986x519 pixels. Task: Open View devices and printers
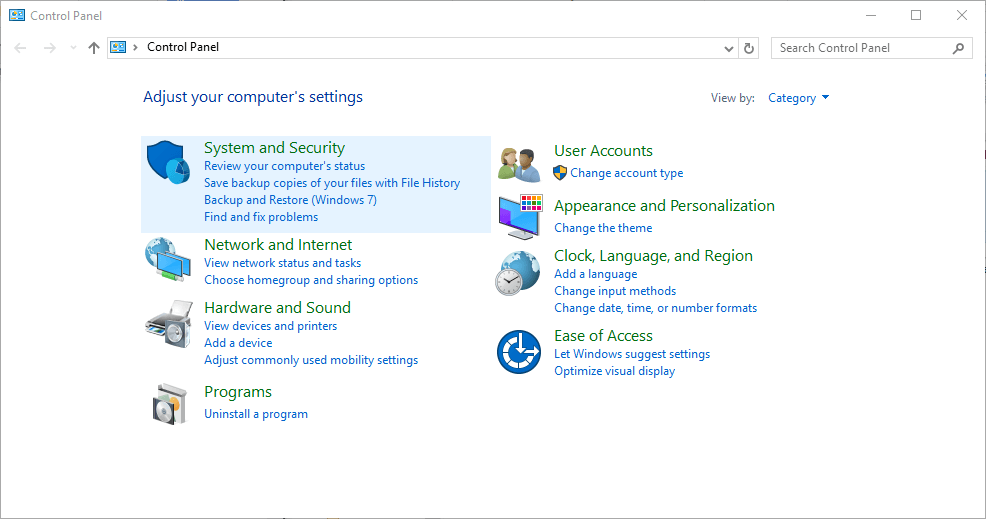pos(270,326)
